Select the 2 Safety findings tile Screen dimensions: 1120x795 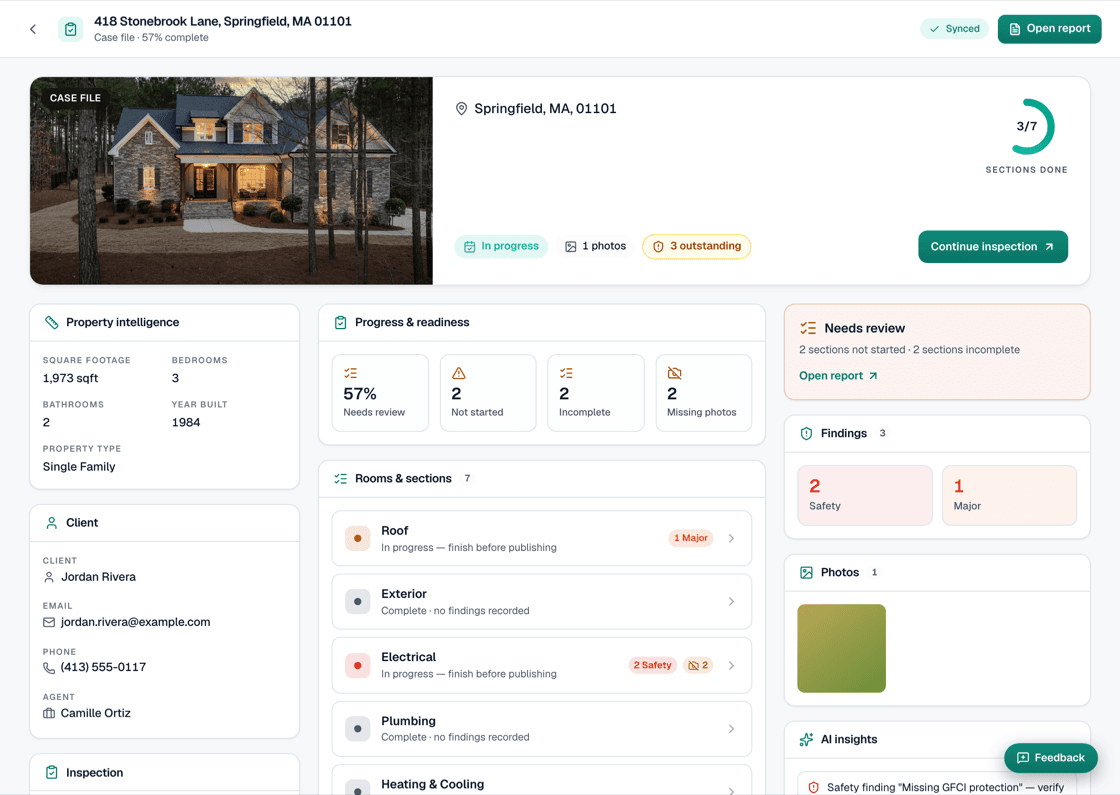tap(865, 496)
